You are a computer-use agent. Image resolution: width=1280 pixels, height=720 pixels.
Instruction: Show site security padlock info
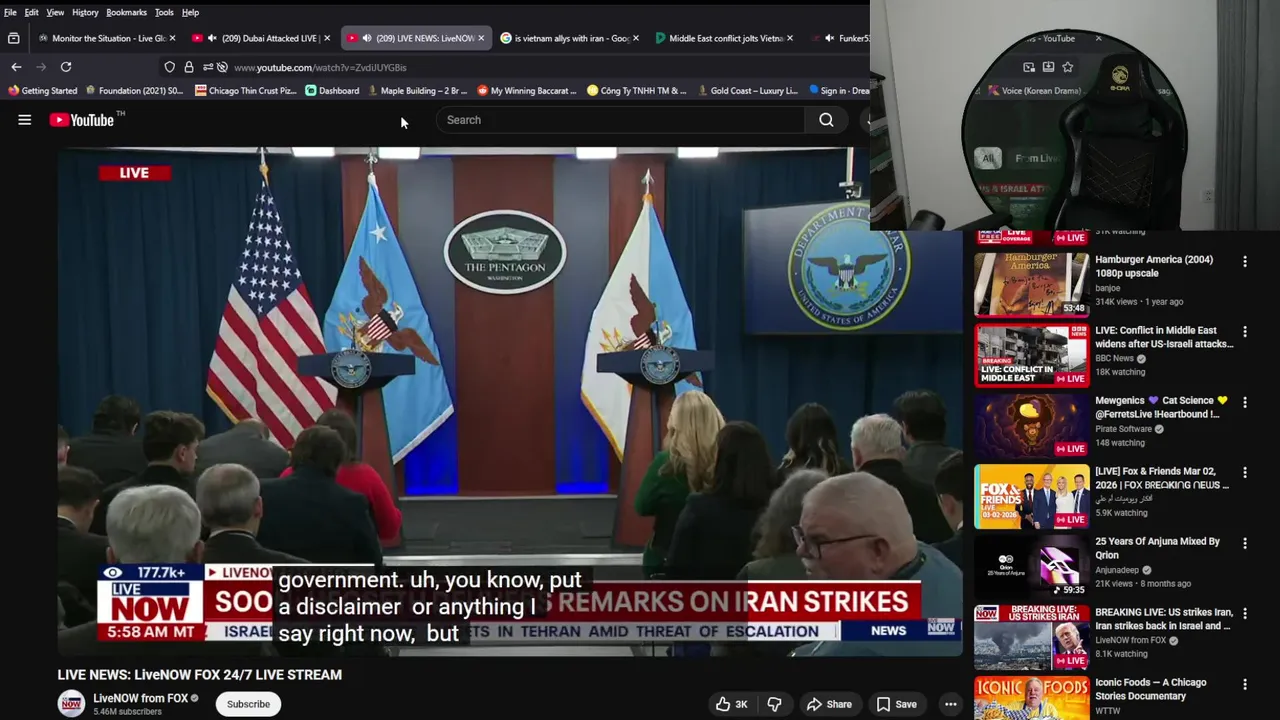point(188,67)
